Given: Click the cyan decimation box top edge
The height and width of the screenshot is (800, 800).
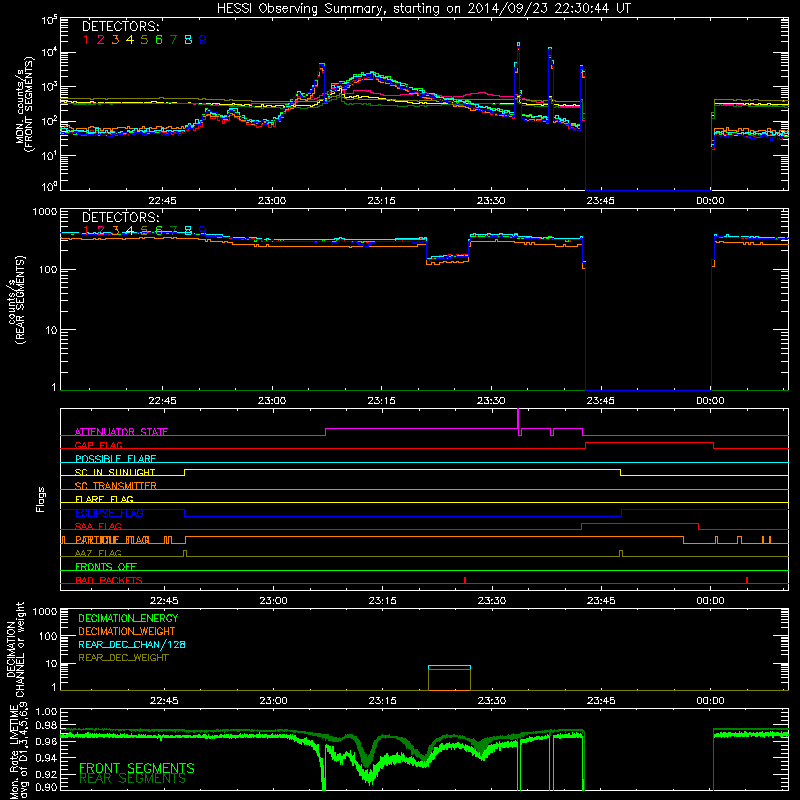Looking at the screenshot, I should point(449,666).
